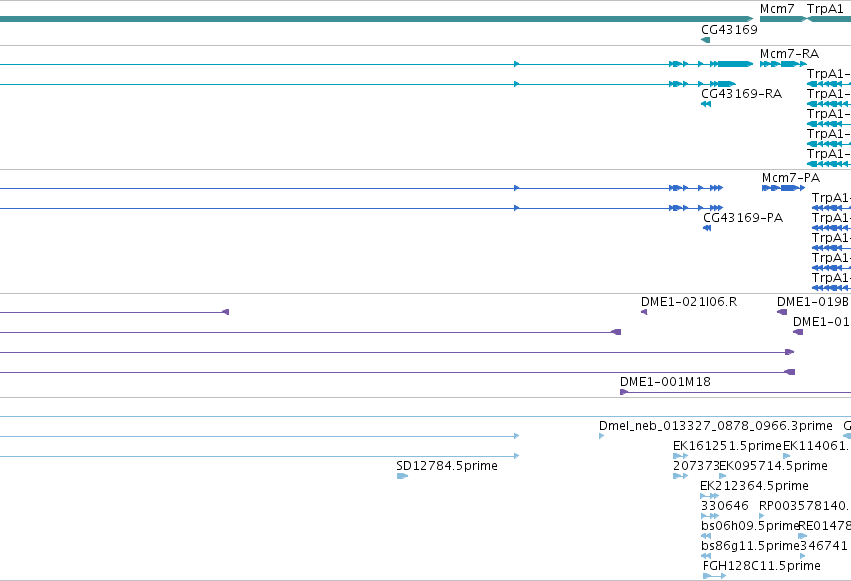Image resolution: width=851 pixels, height=581 pixels.
Task: Open the EK212364.5prime EST label
Action: click(x=754, y=486)
